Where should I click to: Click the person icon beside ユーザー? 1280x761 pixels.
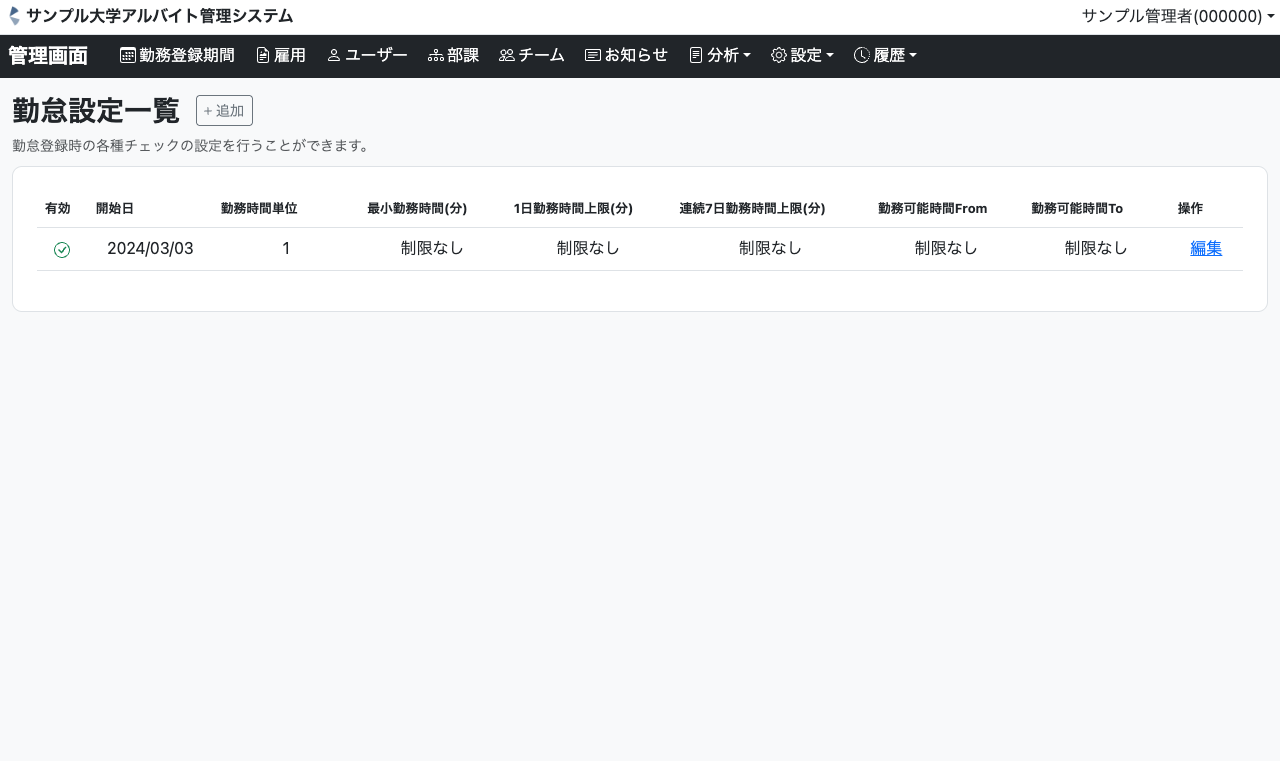[334, 56]
